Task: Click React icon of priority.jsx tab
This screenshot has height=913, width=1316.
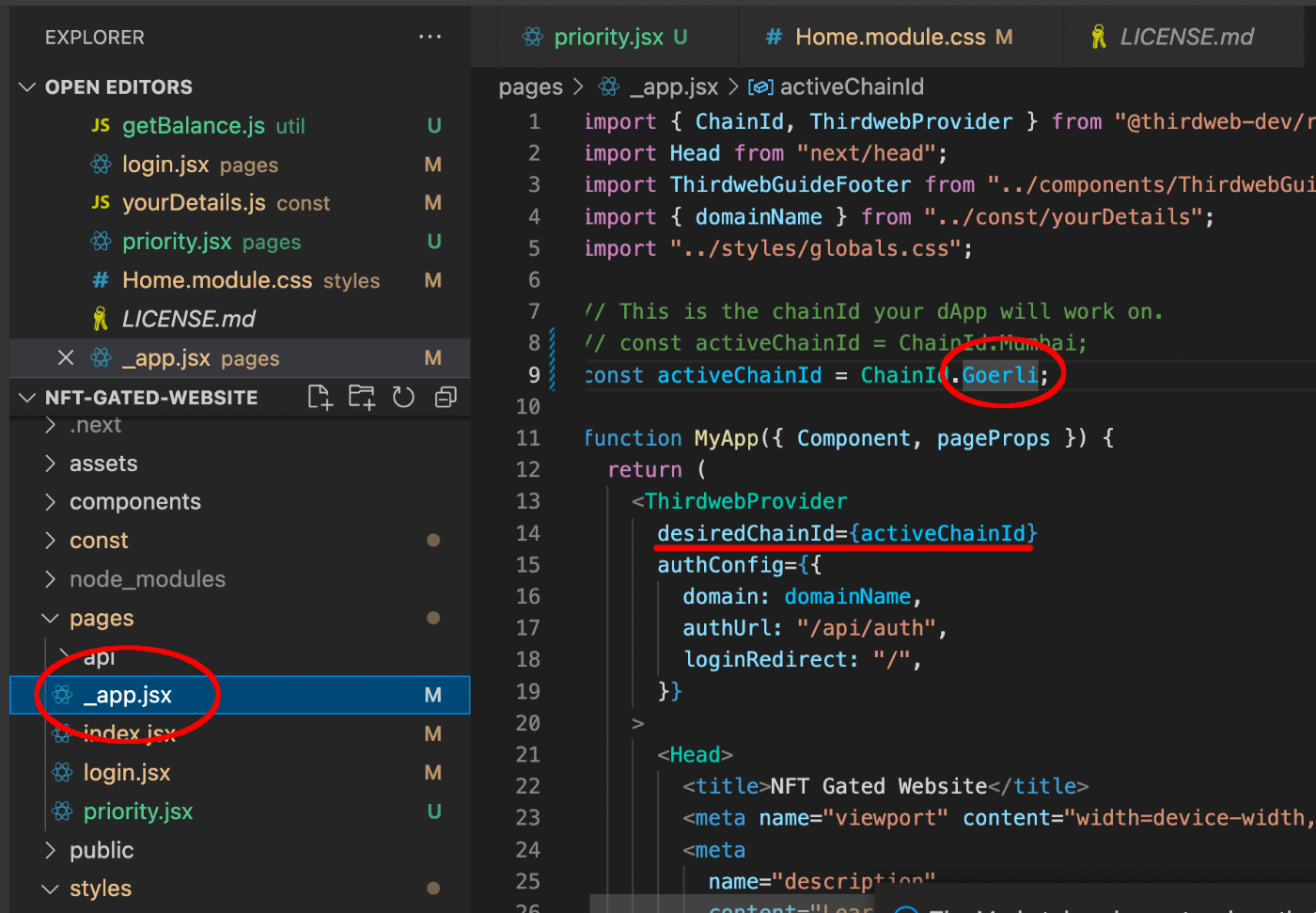Action: (533, 37)
